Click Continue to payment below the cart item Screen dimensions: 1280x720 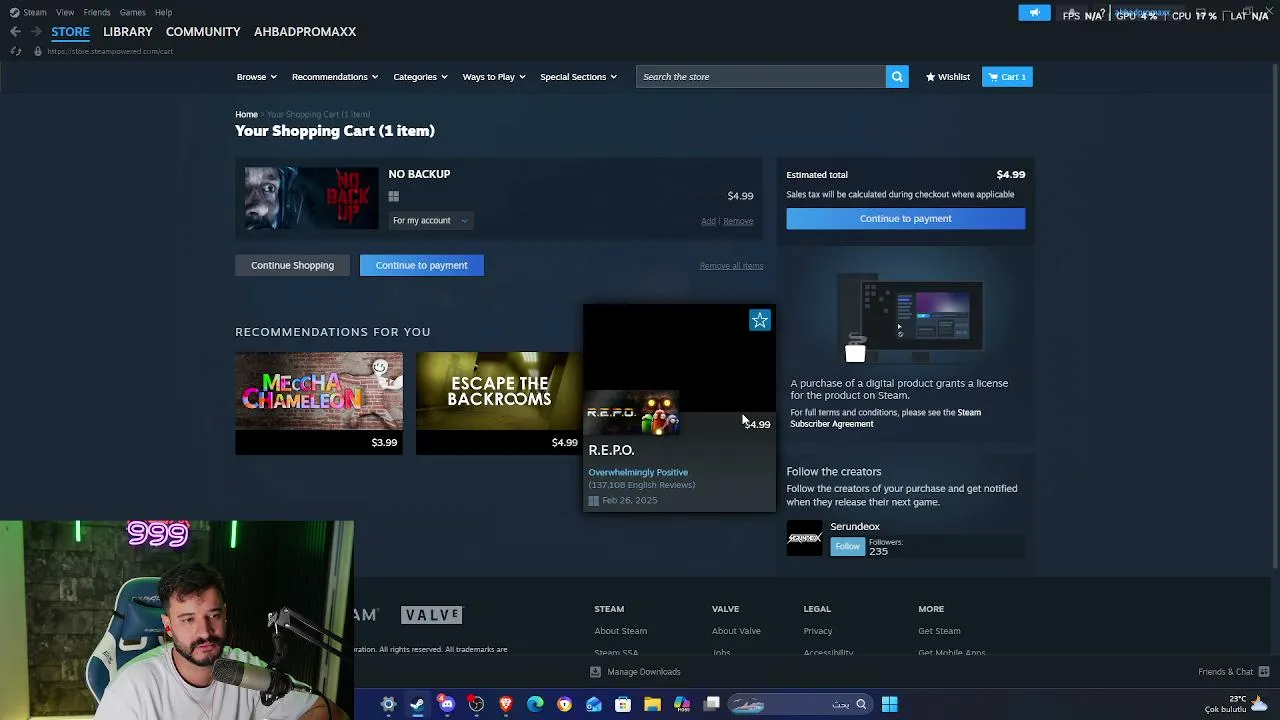[421, 265]
